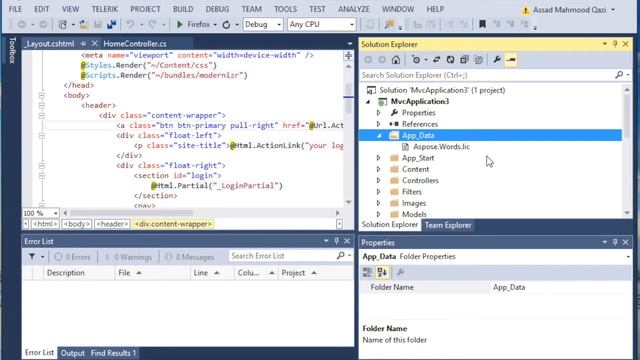Click the <body> breadcrumb
This screenshot has height=360, width=640.
coord(76,224)
